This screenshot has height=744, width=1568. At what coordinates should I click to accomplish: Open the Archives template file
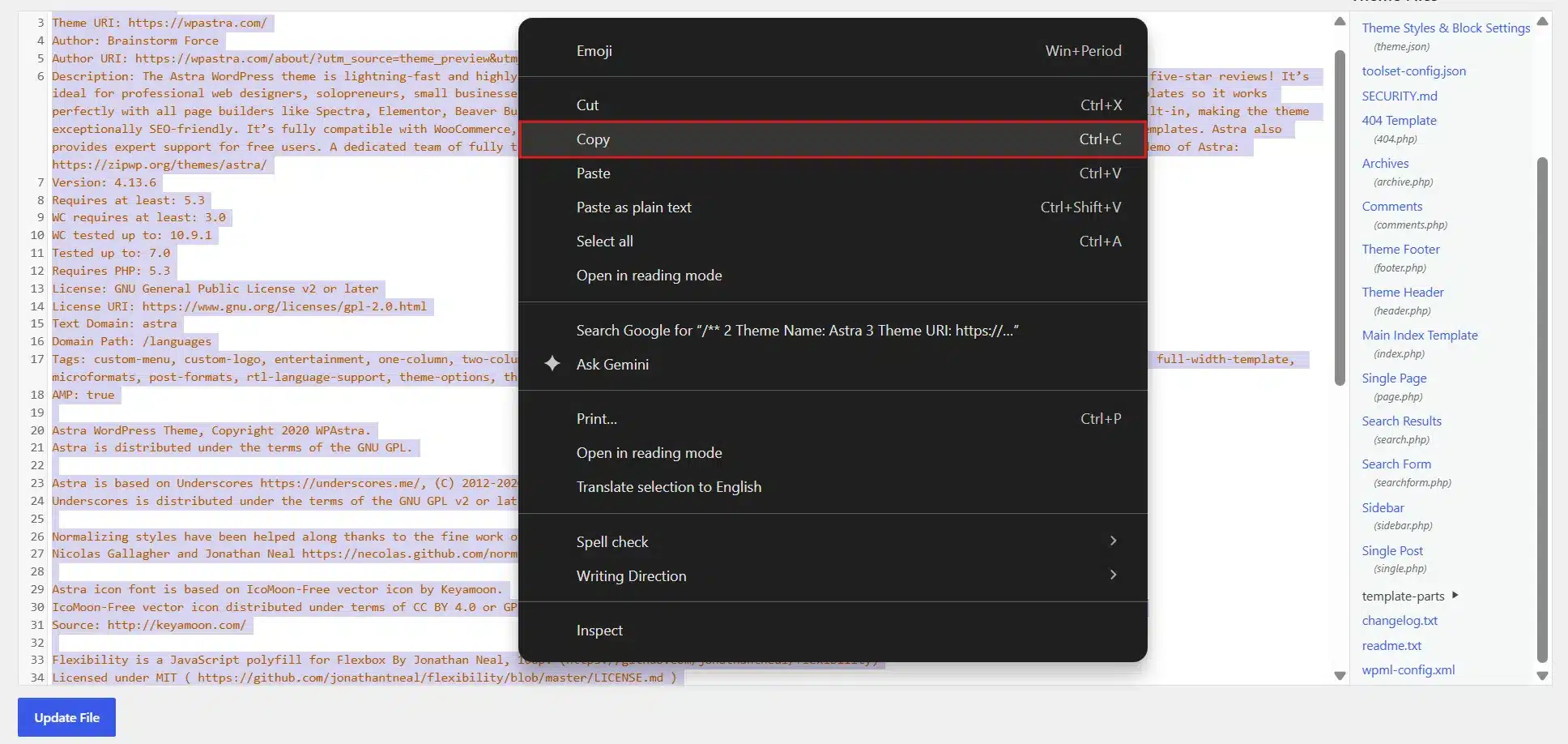point(1385,163)
